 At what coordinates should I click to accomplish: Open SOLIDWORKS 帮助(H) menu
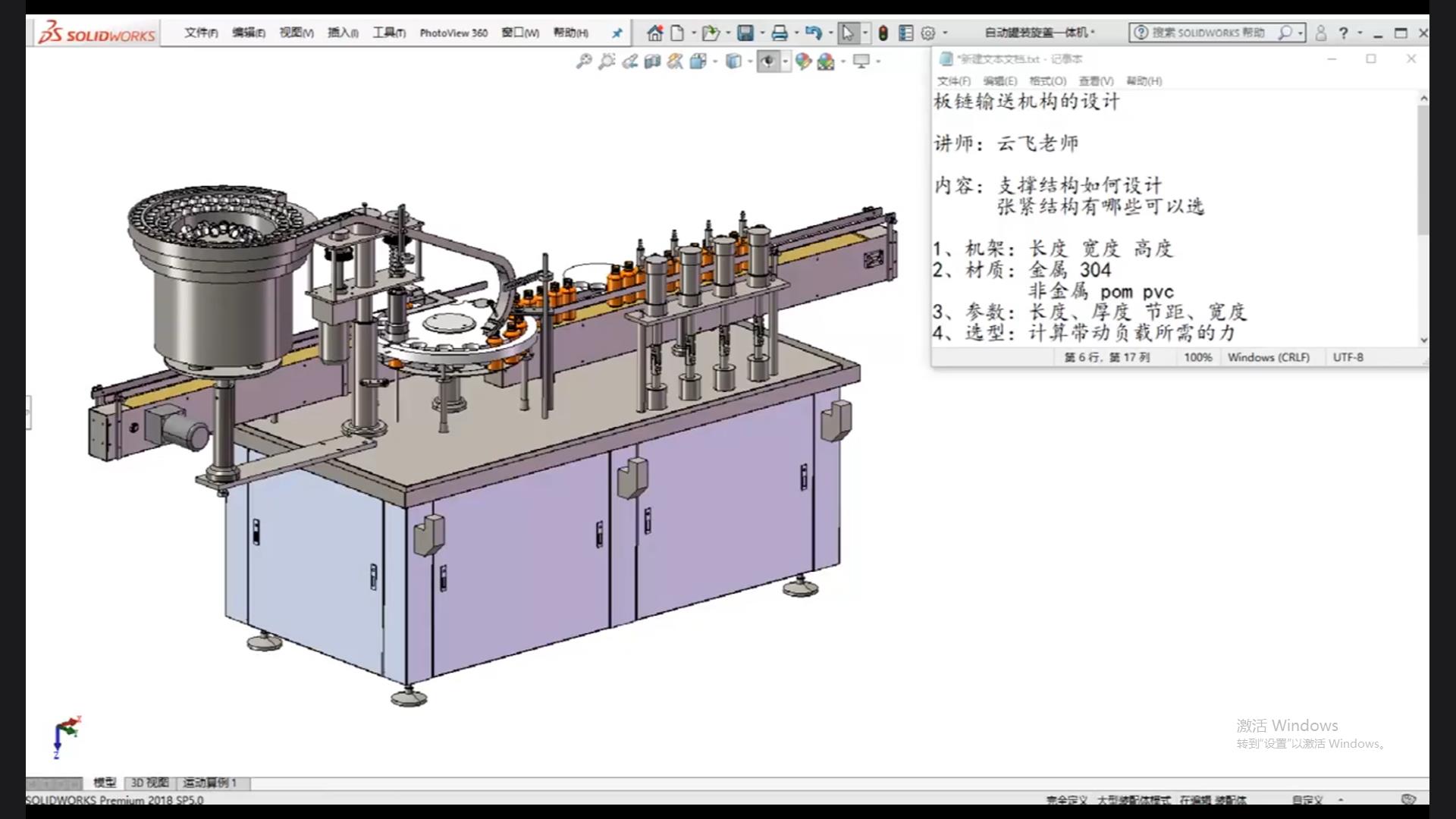570,33
